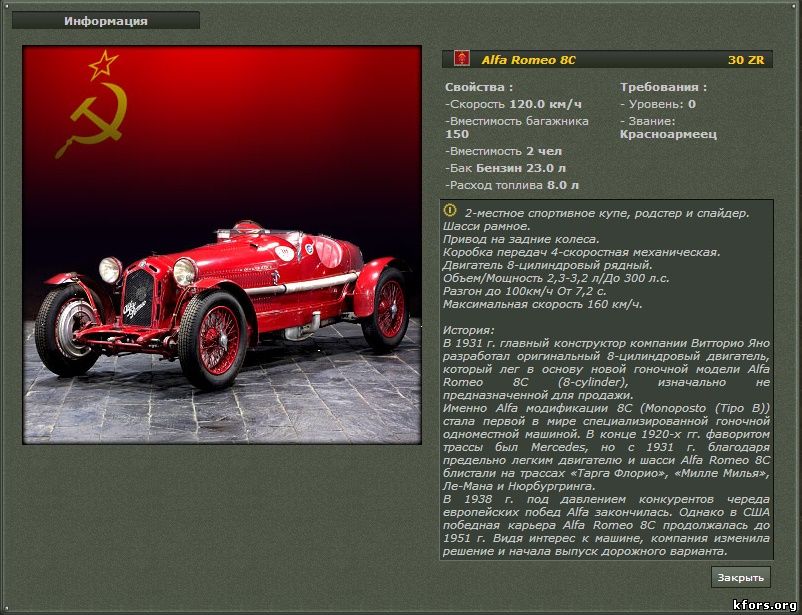Viewport: 802px width, 615px height.
Task: Click the Расход топлива 8.0 л line
Action: (x=511, y=185)
